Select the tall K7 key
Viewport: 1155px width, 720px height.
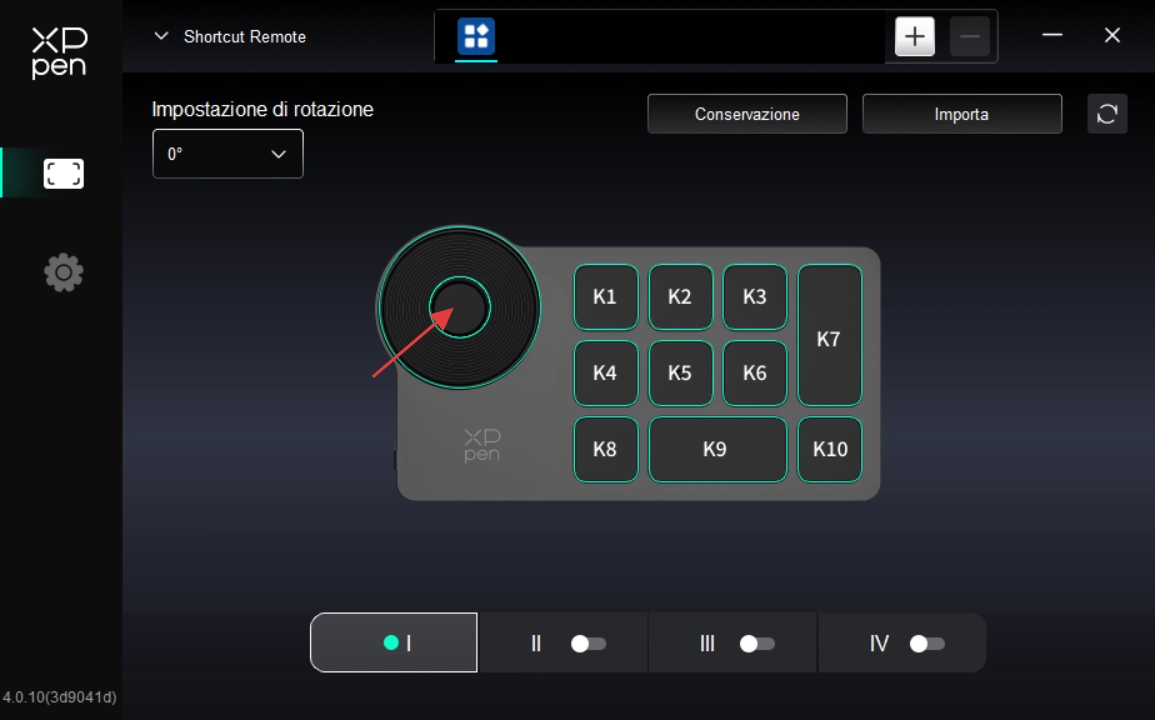(829, 335)
